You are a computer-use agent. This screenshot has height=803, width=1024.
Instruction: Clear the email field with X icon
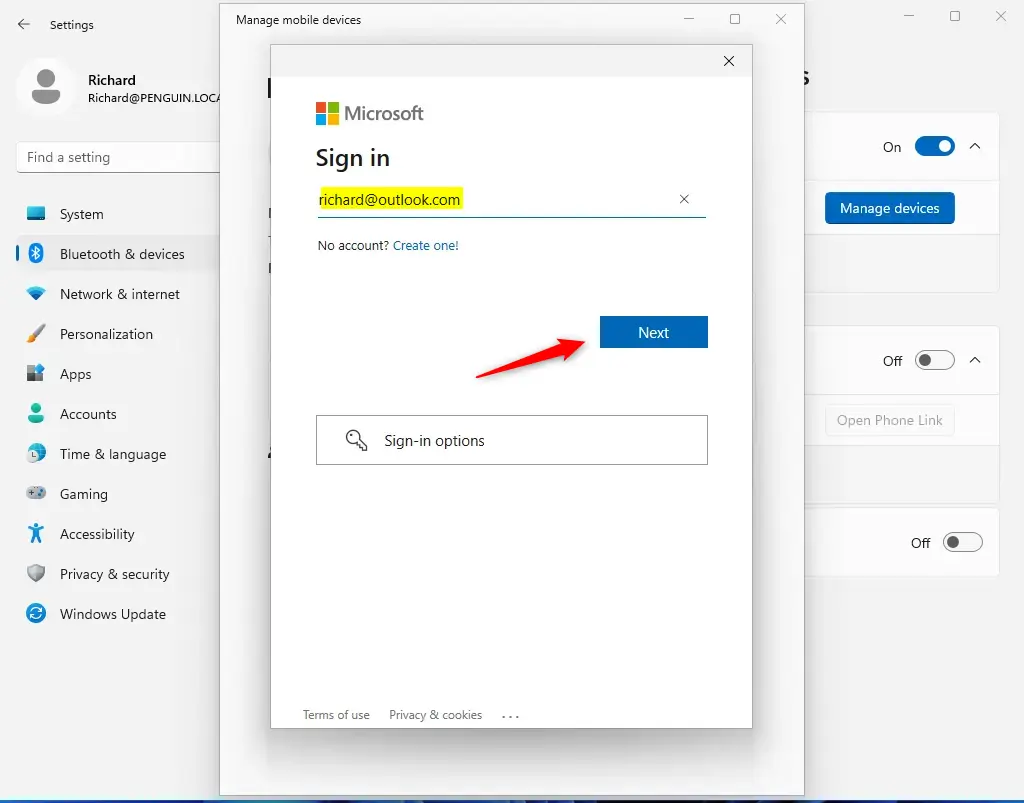(684, 199)
